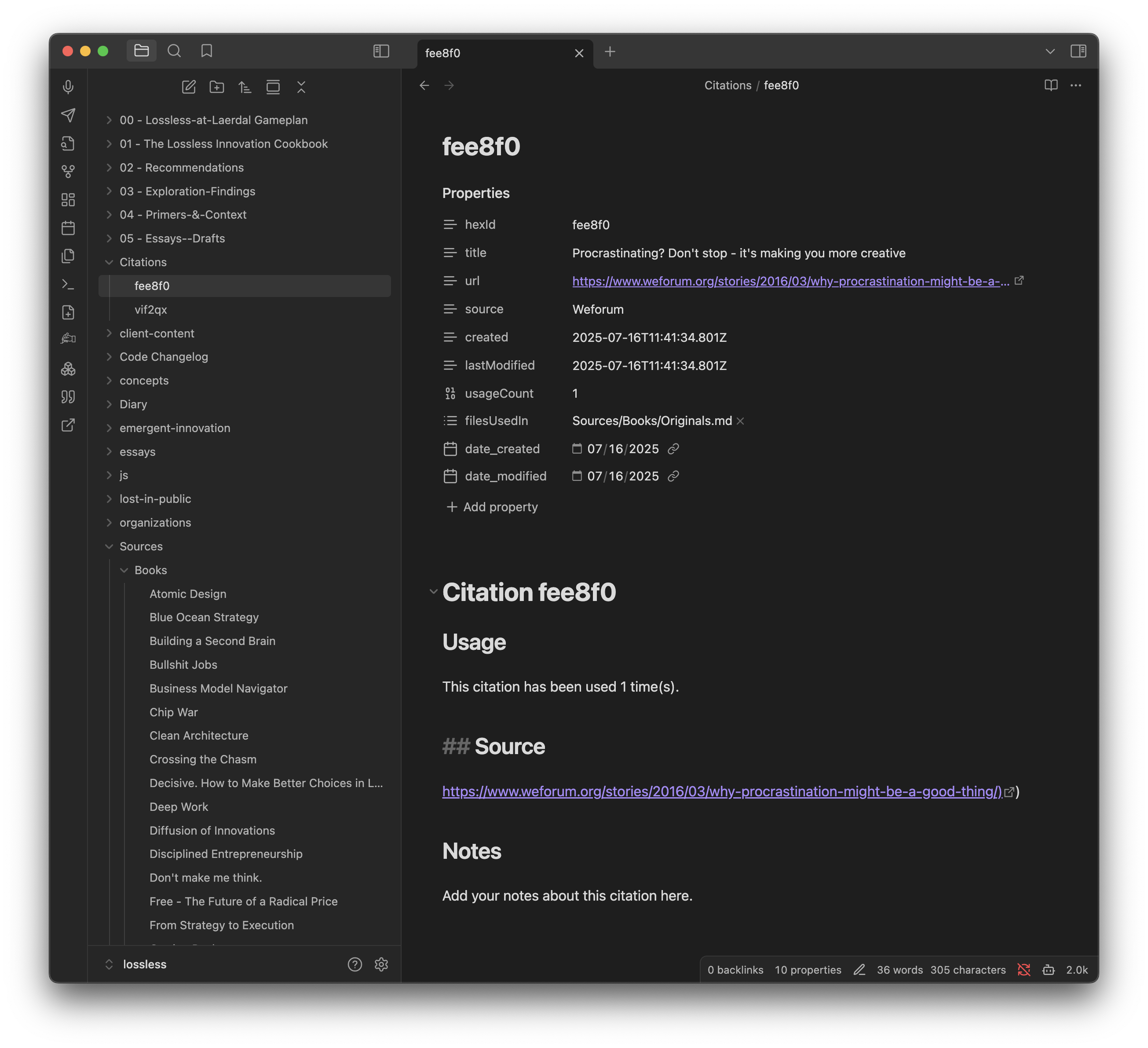The width and height of the screenshot is (1148, 1048).
Task: Create new folder via toolbar icon
Action: pos(216,87)
